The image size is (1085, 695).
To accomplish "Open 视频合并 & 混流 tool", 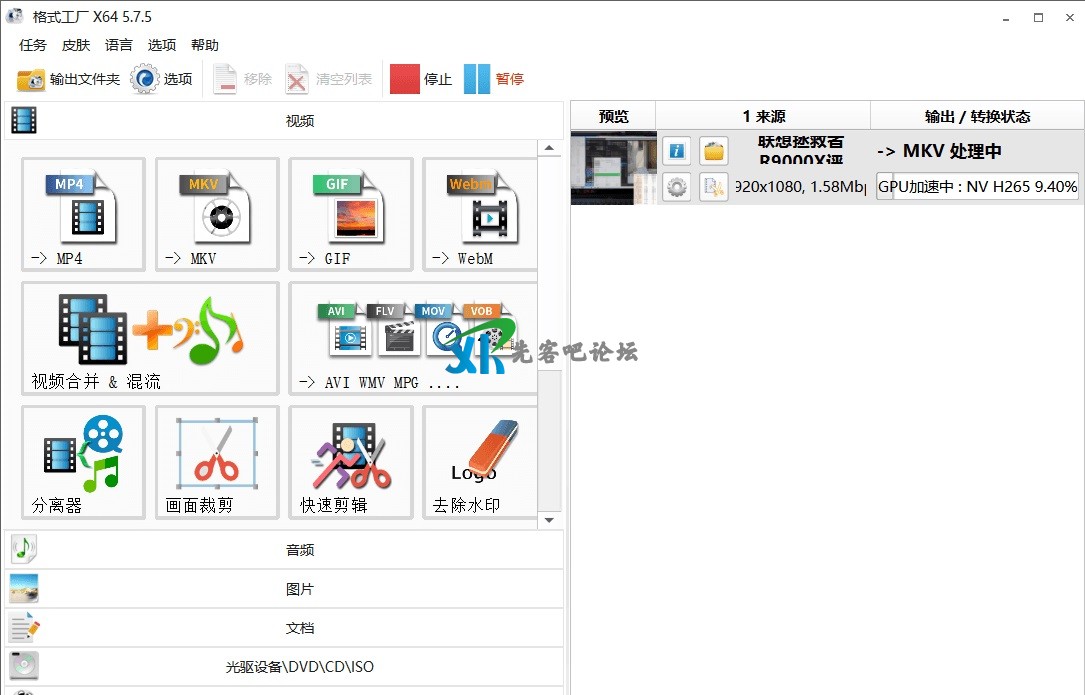I will [x=150, y=338].
